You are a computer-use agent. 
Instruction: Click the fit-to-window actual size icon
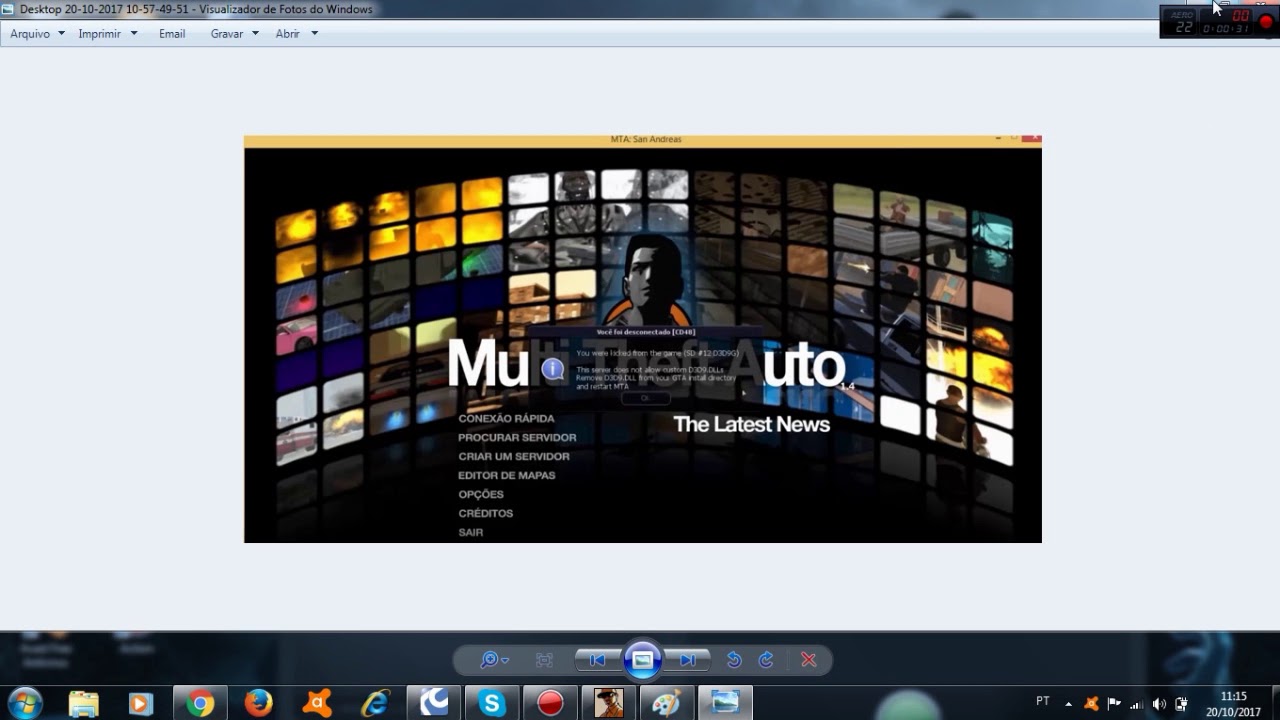pos(544,660)
